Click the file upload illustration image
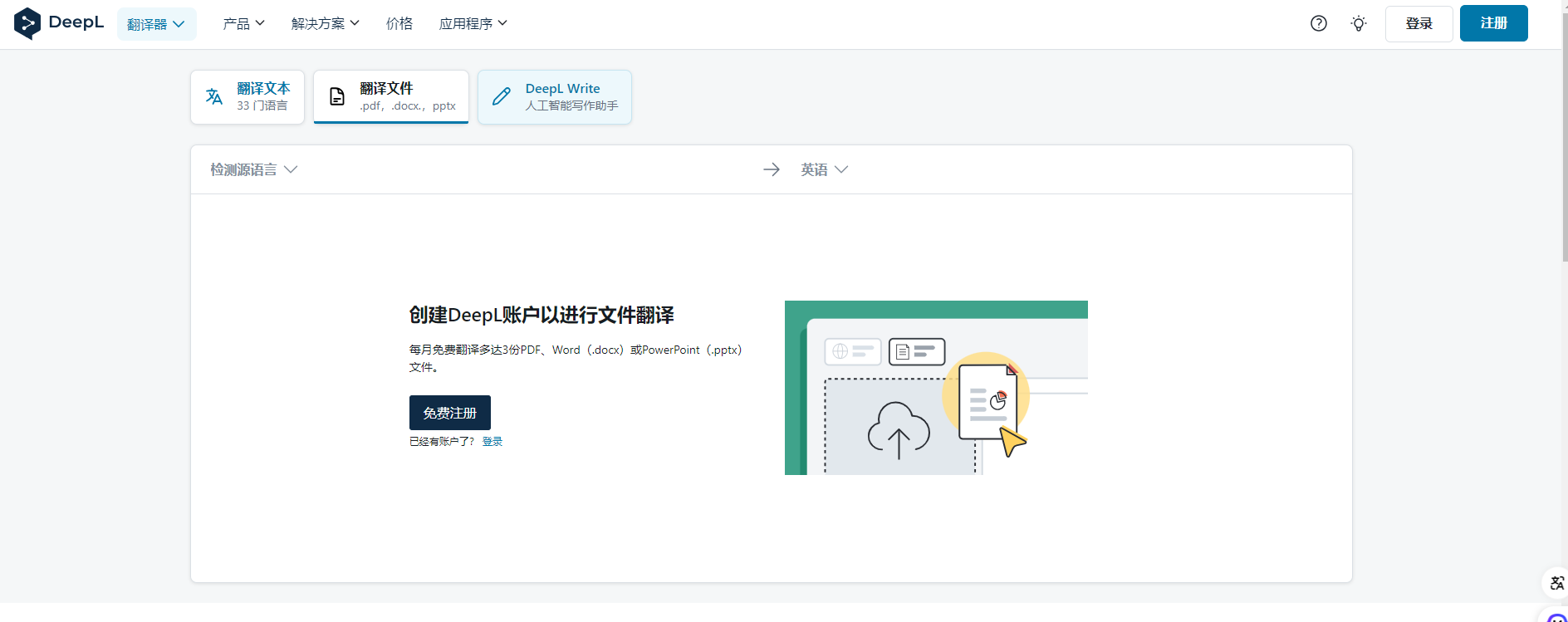The width and height of the screenshot is (1568, 622). [936, 388]
